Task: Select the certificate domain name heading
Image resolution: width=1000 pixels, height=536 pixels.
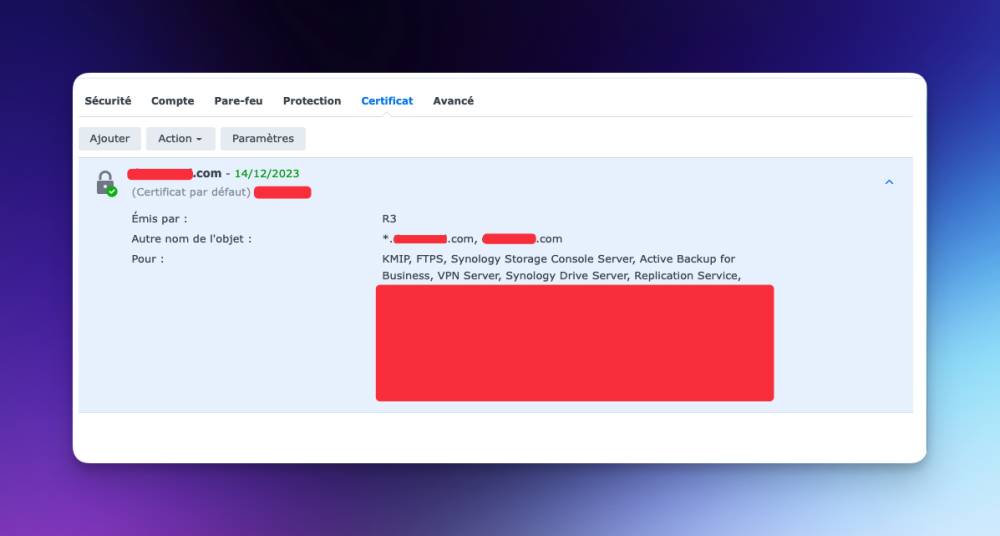Action: (x=174, y=174)
